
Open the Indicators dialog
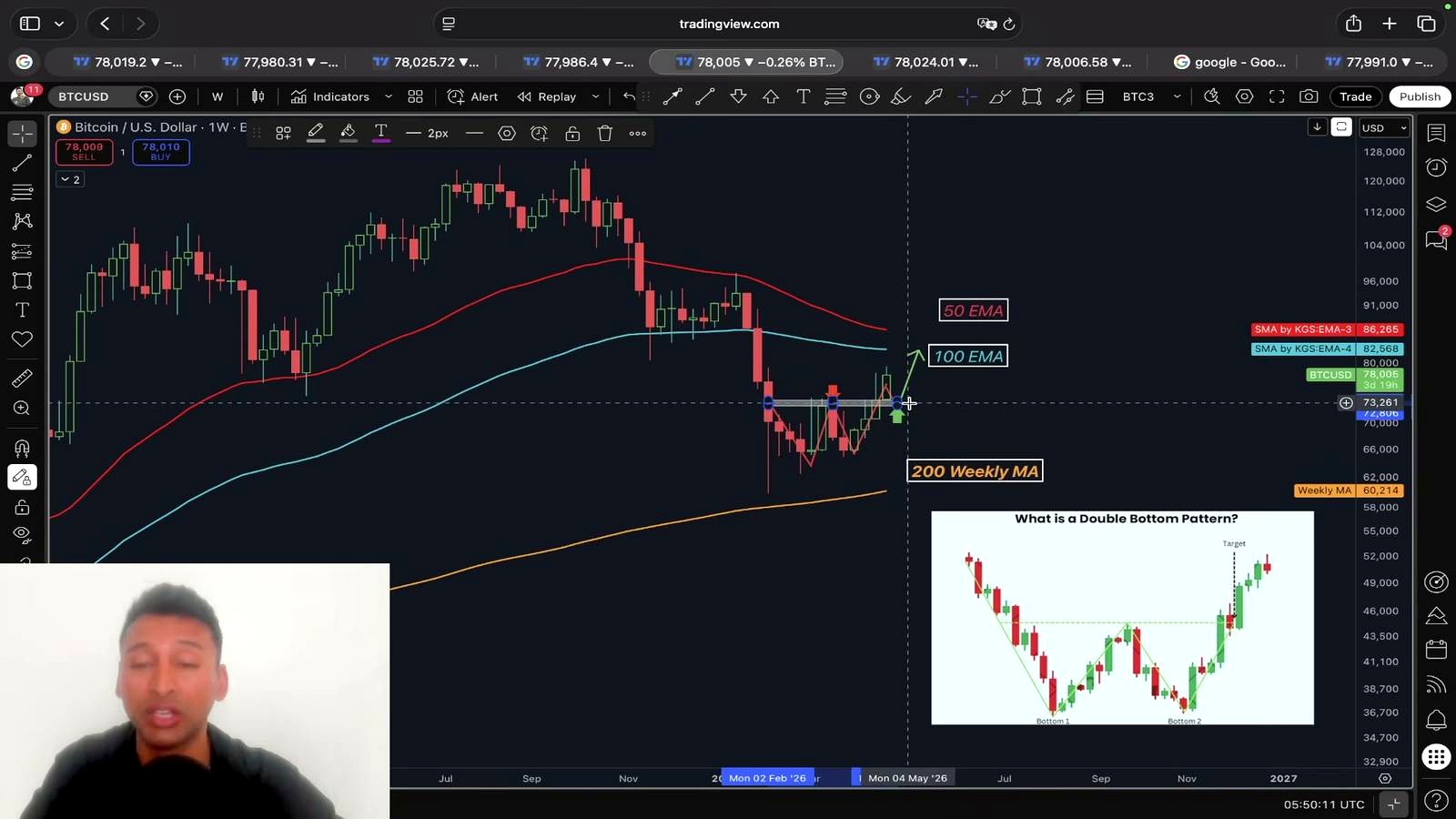[329, 96]
